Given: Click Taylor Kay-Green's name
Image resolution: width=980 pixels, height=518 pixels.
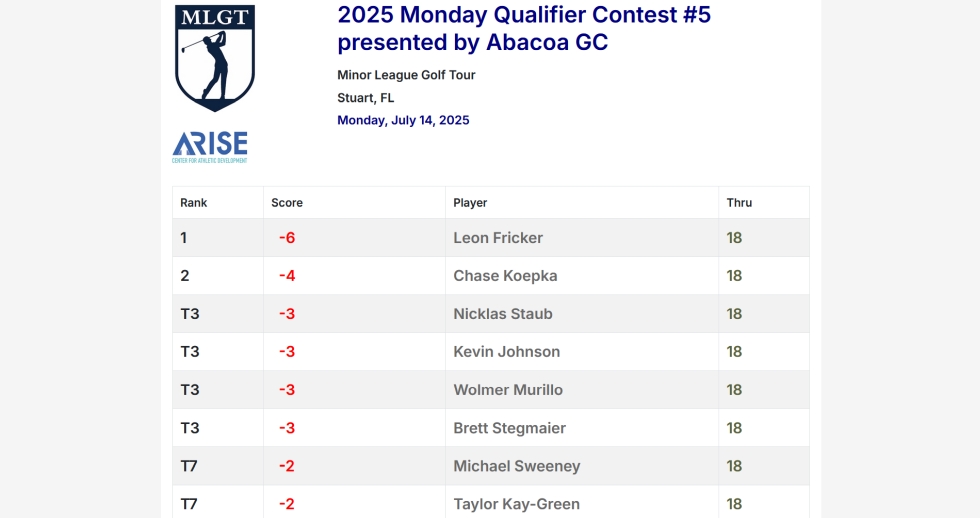Looking at the screenshot, I should click(516, 504).
